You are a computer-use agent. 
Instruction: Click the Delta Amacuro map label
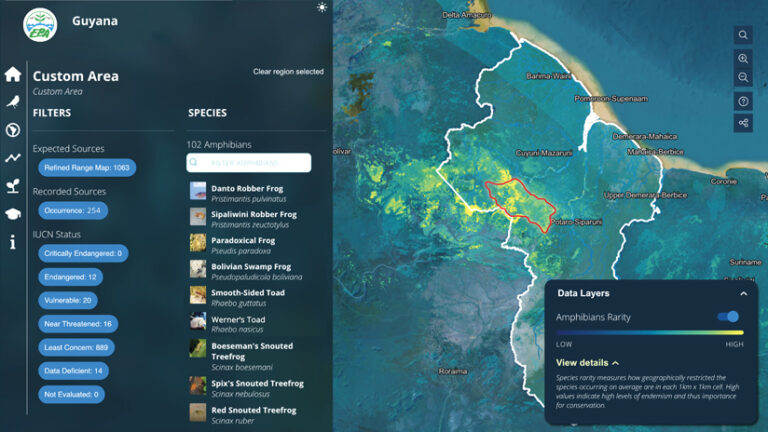point(467,15)
